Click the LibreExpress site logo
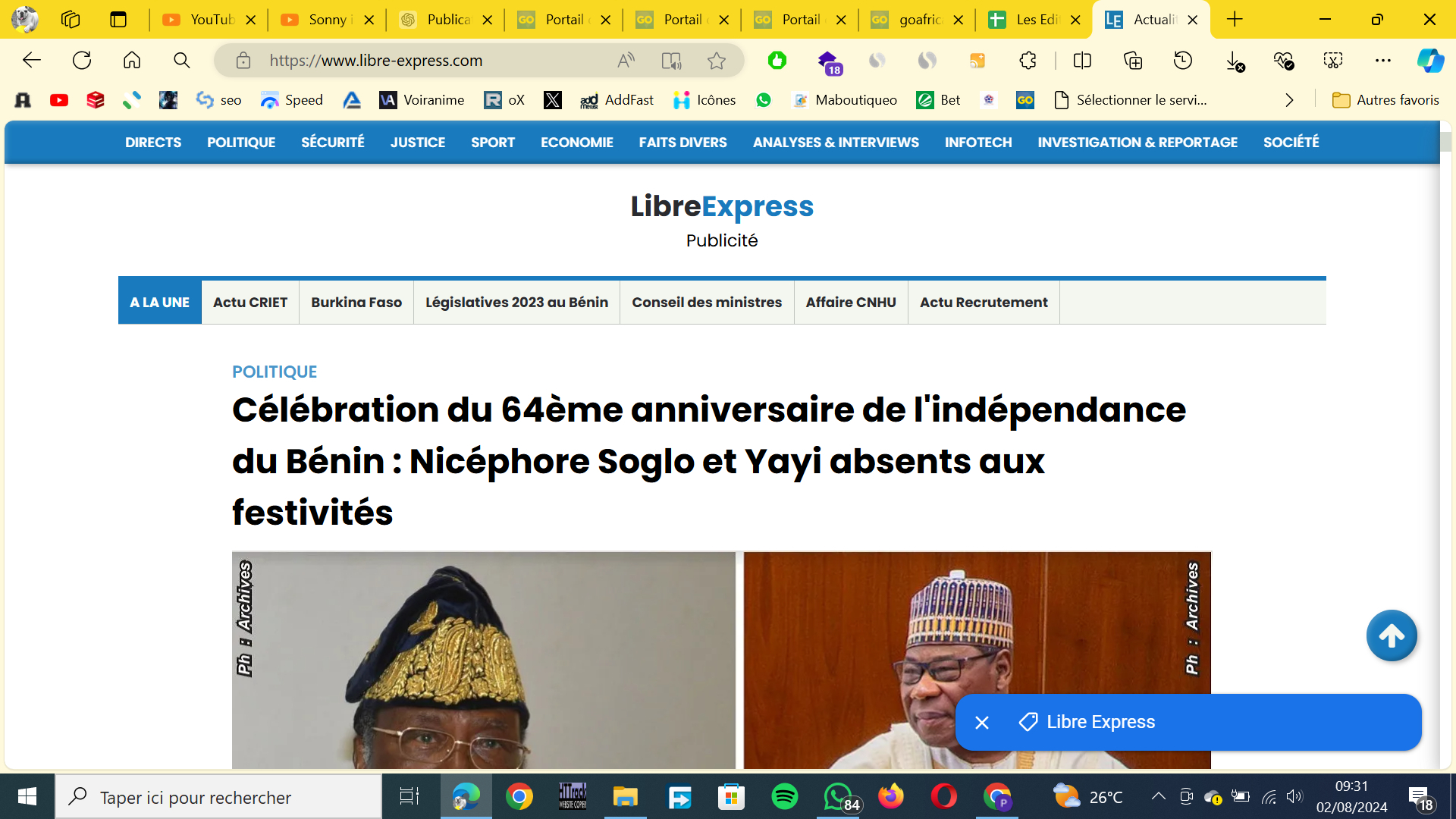The image size is (1456, 819). point(722,206)
